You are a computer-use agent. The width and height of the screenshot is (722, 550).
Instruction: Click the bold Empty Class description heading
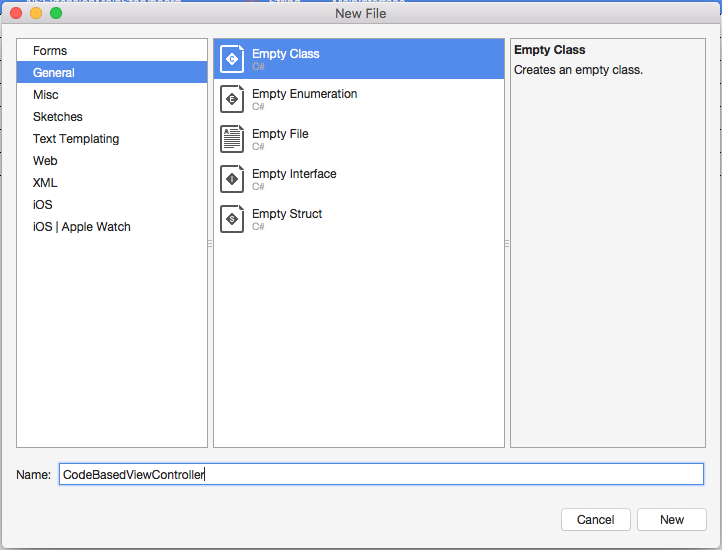(549, 50)
